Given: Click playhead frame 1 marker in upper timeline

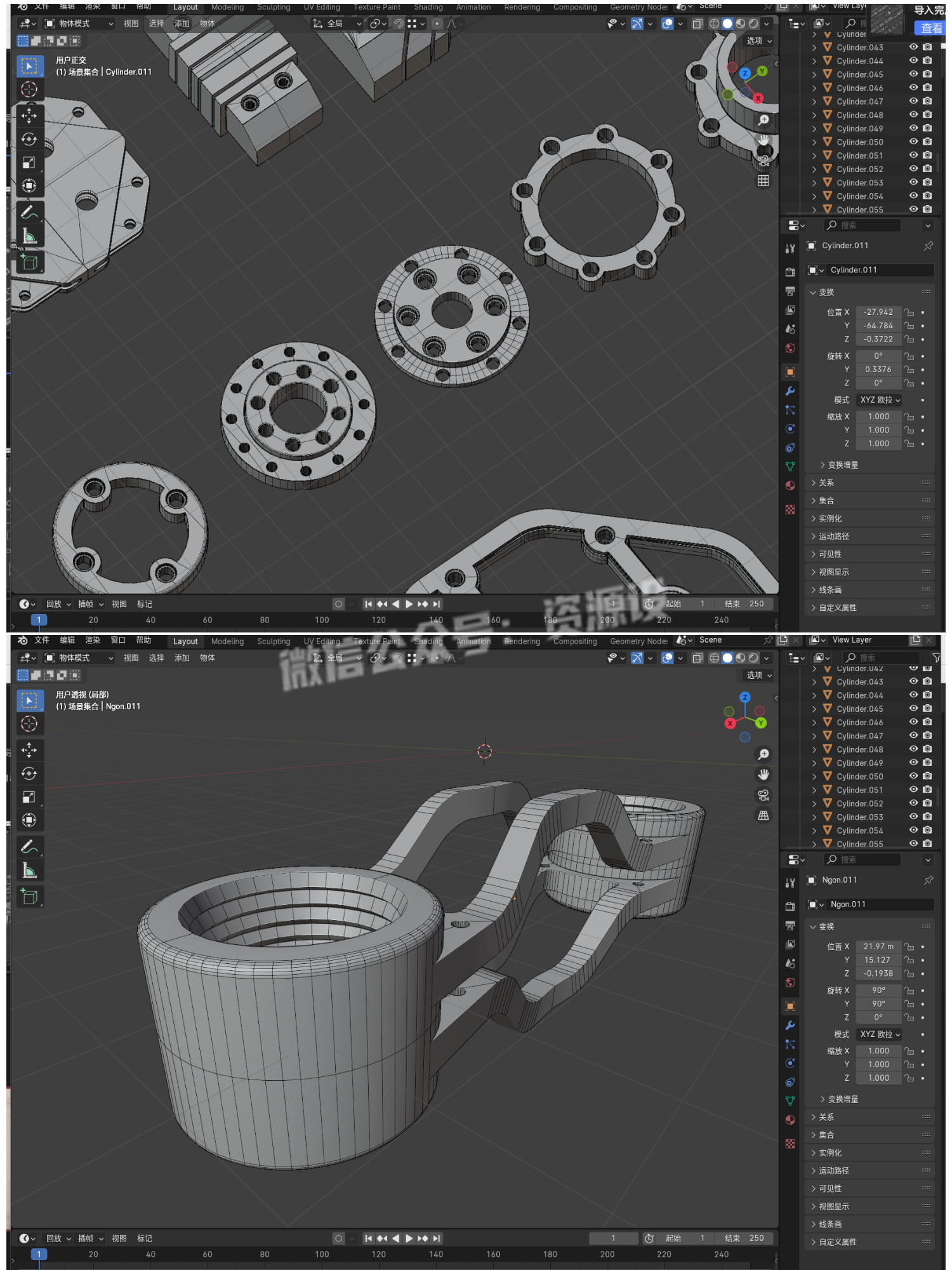Looking at the screenshot, I should (x=39, y=620).
